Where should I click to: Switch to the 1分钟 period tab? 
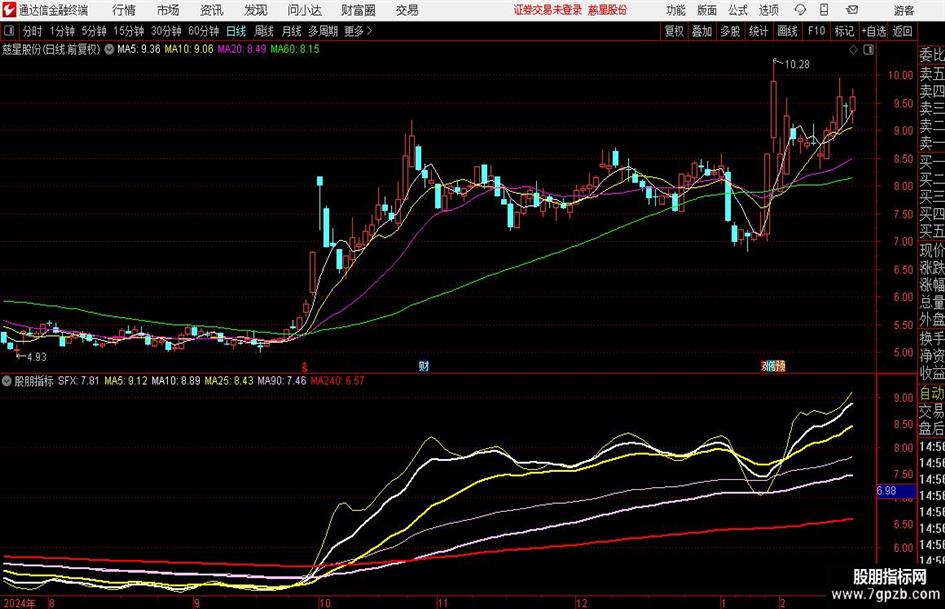[62, 31]
